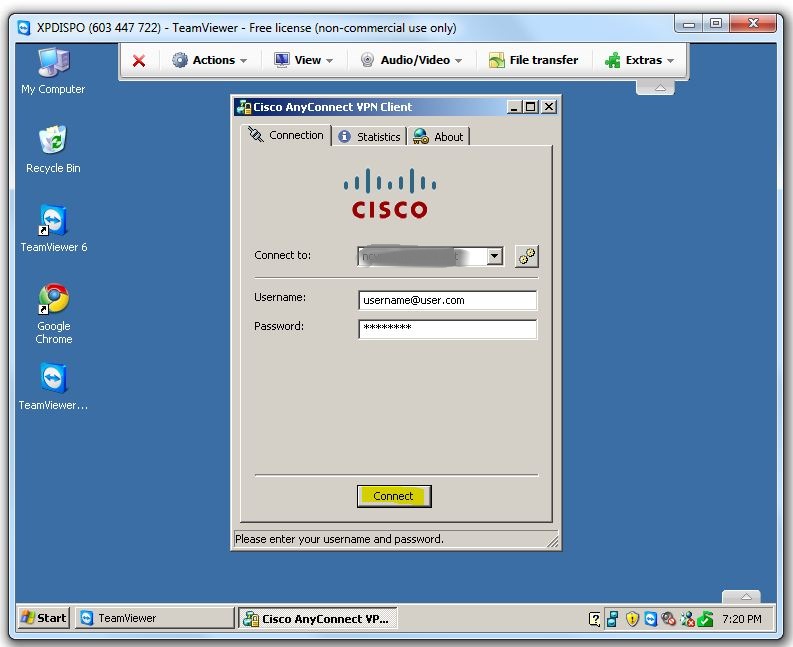Maximize the Cisco AnyConnect window
This screenshot has width=793, height=647.
point(531,107)
